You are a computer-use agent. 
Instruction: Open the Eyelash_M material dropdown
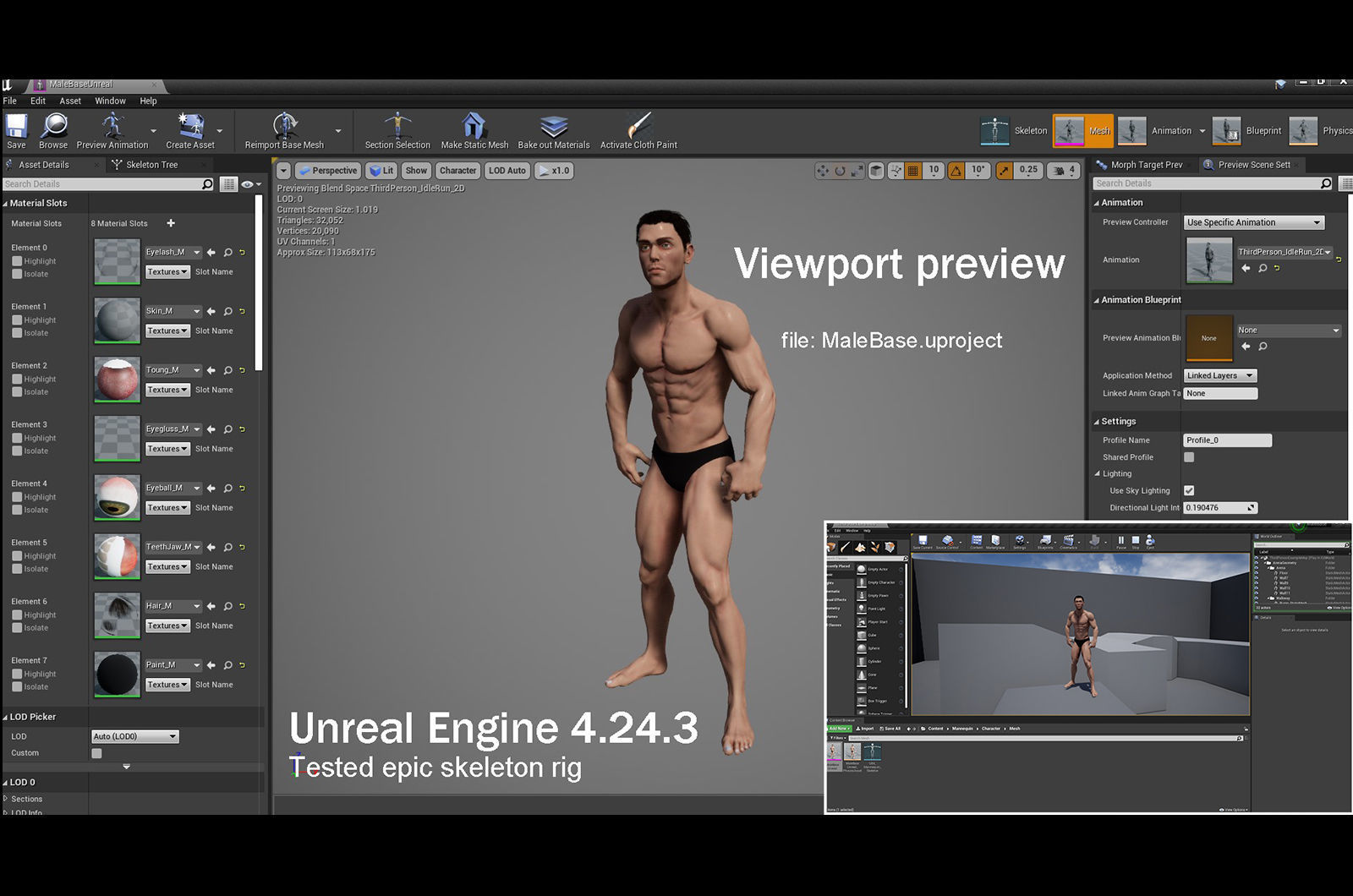click(173, 252)
